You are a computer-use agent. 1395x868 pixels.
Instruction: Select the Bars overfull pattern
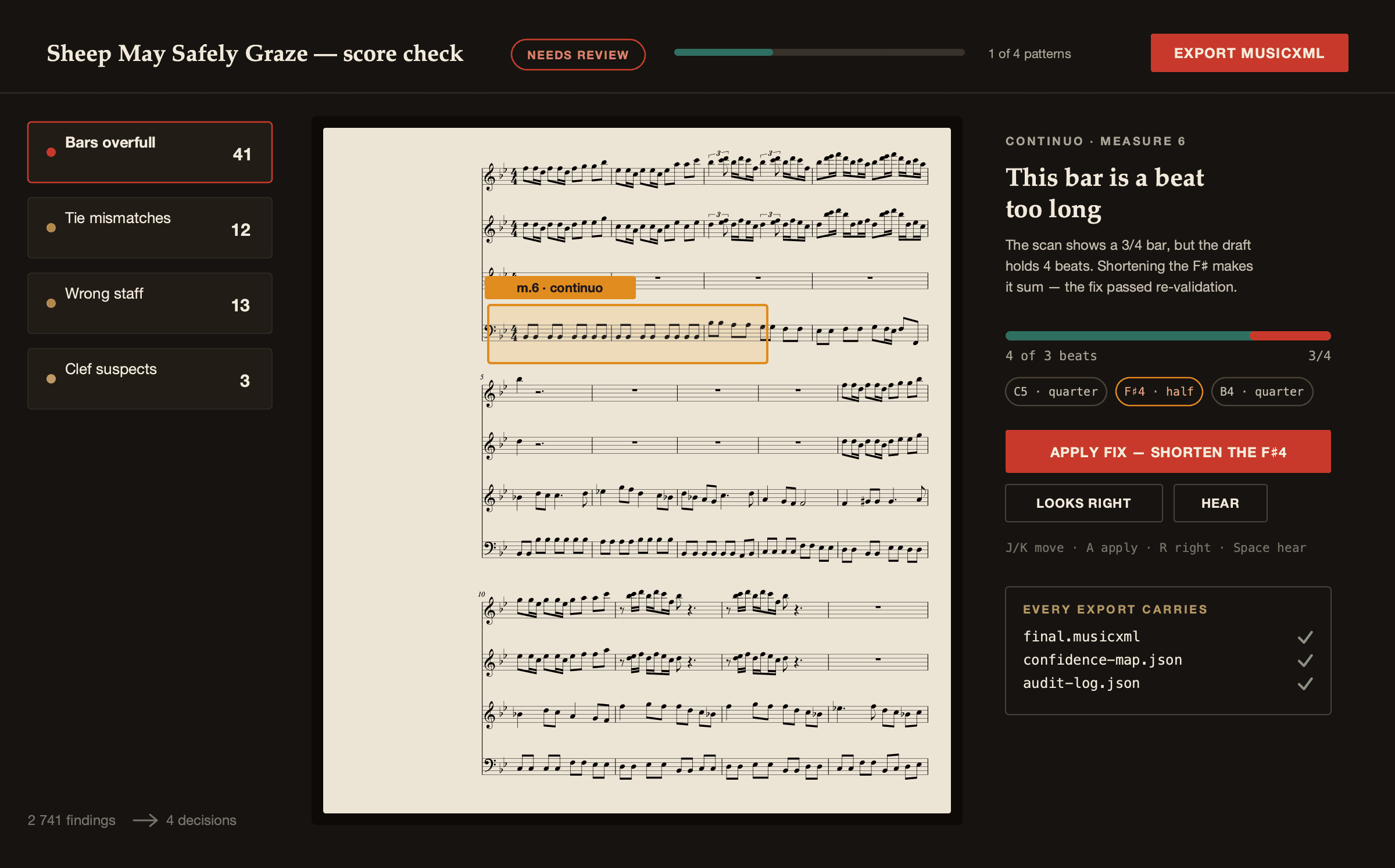[x=150, y=152]
